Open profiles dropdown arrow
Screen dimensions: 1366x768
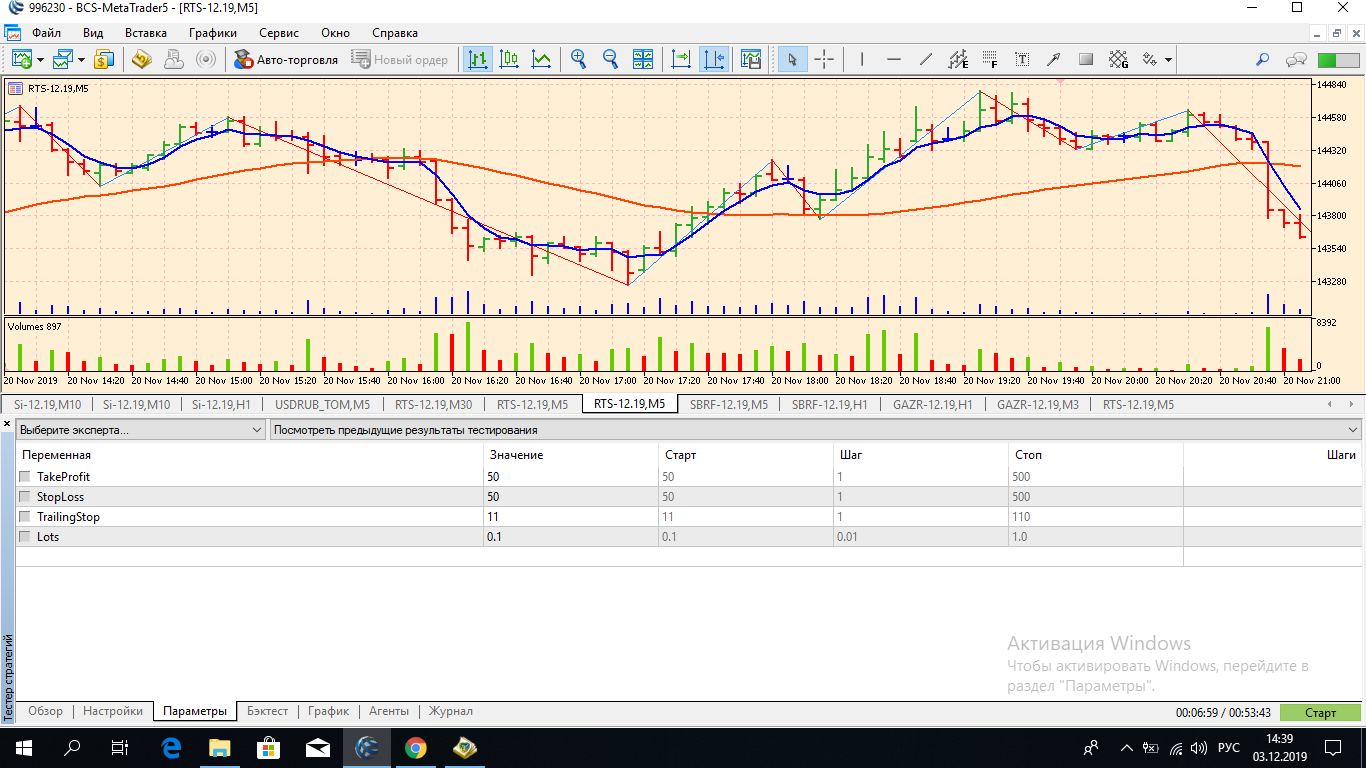pos(84,59)
